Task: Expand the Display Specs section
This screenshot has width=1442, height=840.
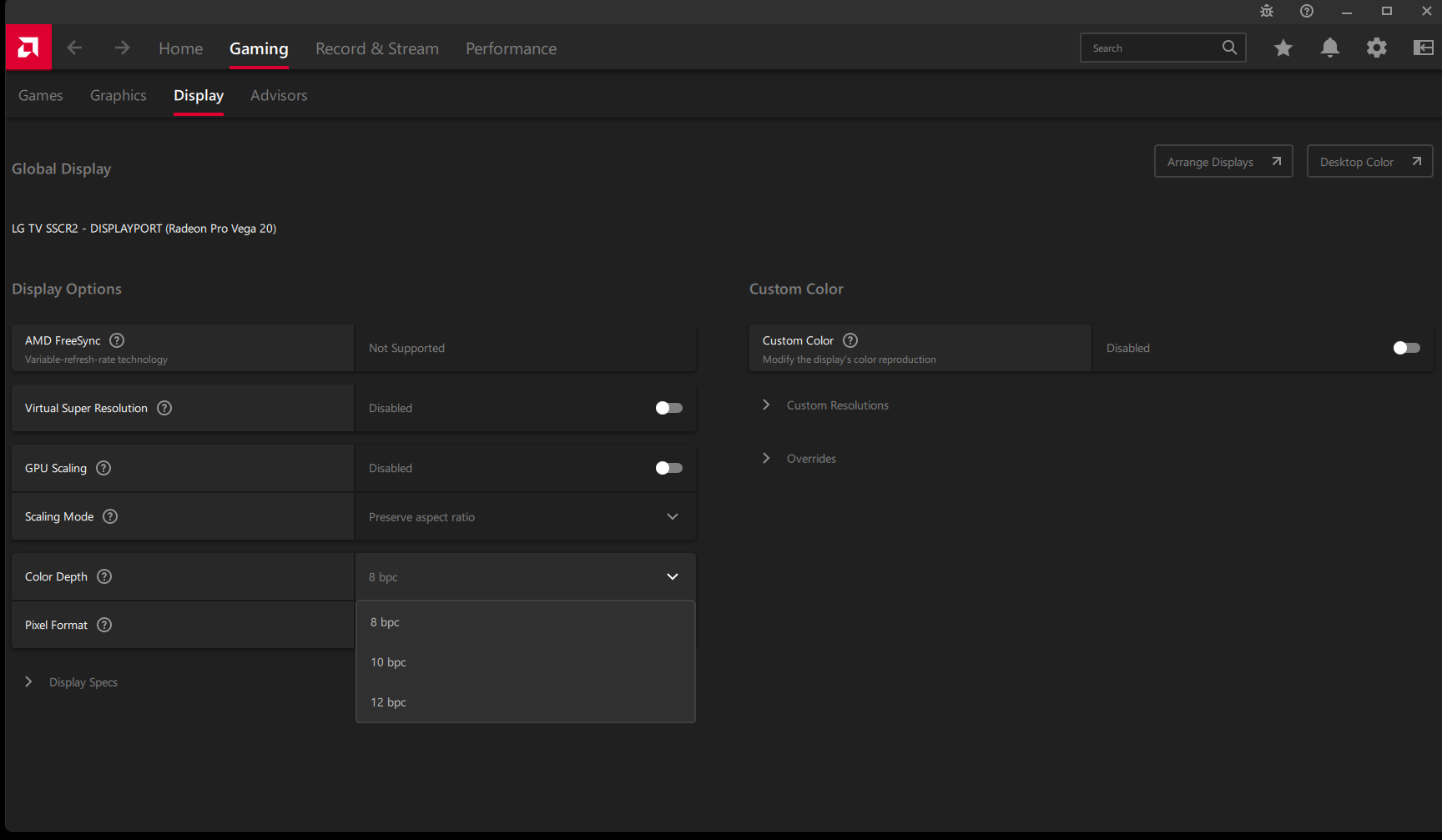Action: [x=83, y=682]
